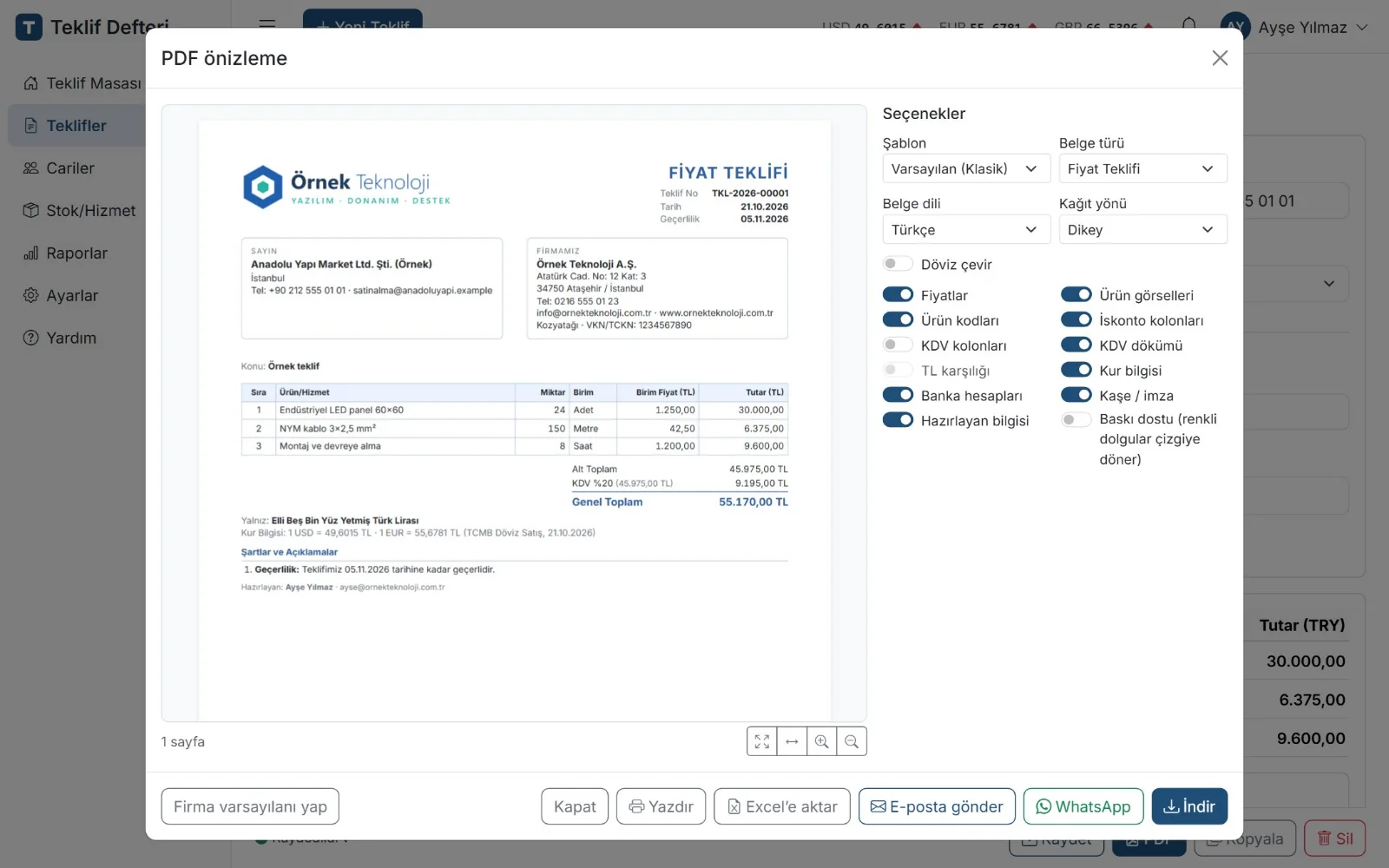Viewport: 1389px width, 868px height.
Task: Close the PDF önizleme dialog
Action: click(1220, 58)
